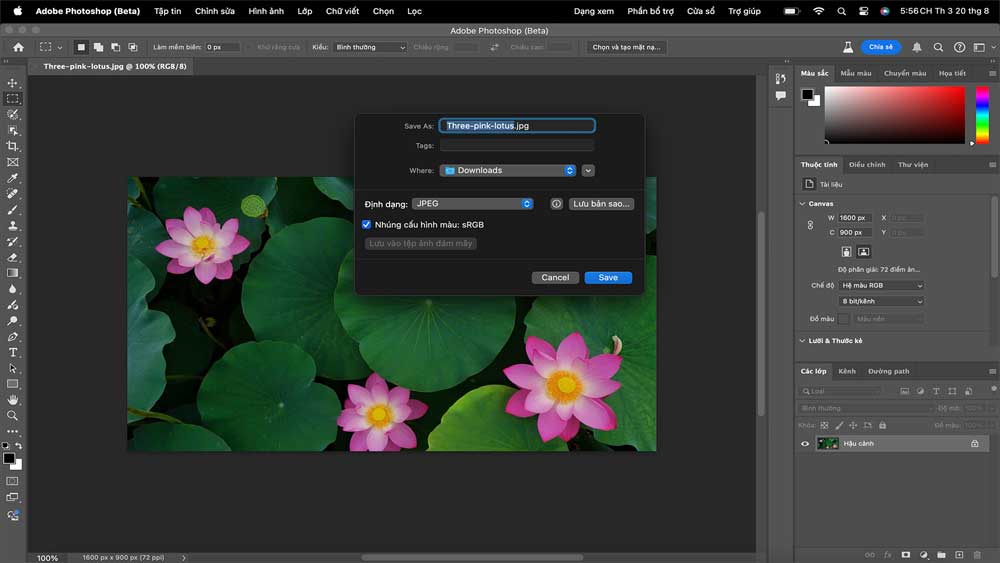Switch to the Kênh tab
This screenshot has width=1000, height=563.
[x=847, y=371]
